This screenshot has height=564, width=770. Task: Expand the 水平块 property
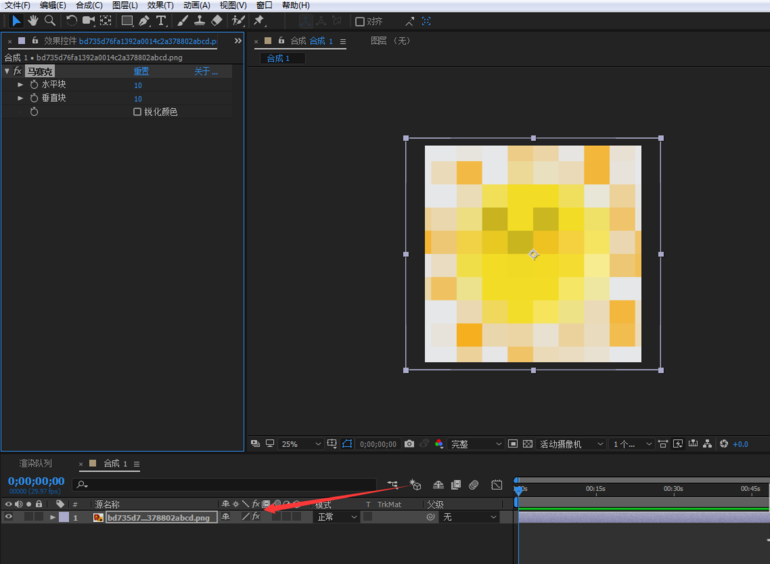pos(20,85)
